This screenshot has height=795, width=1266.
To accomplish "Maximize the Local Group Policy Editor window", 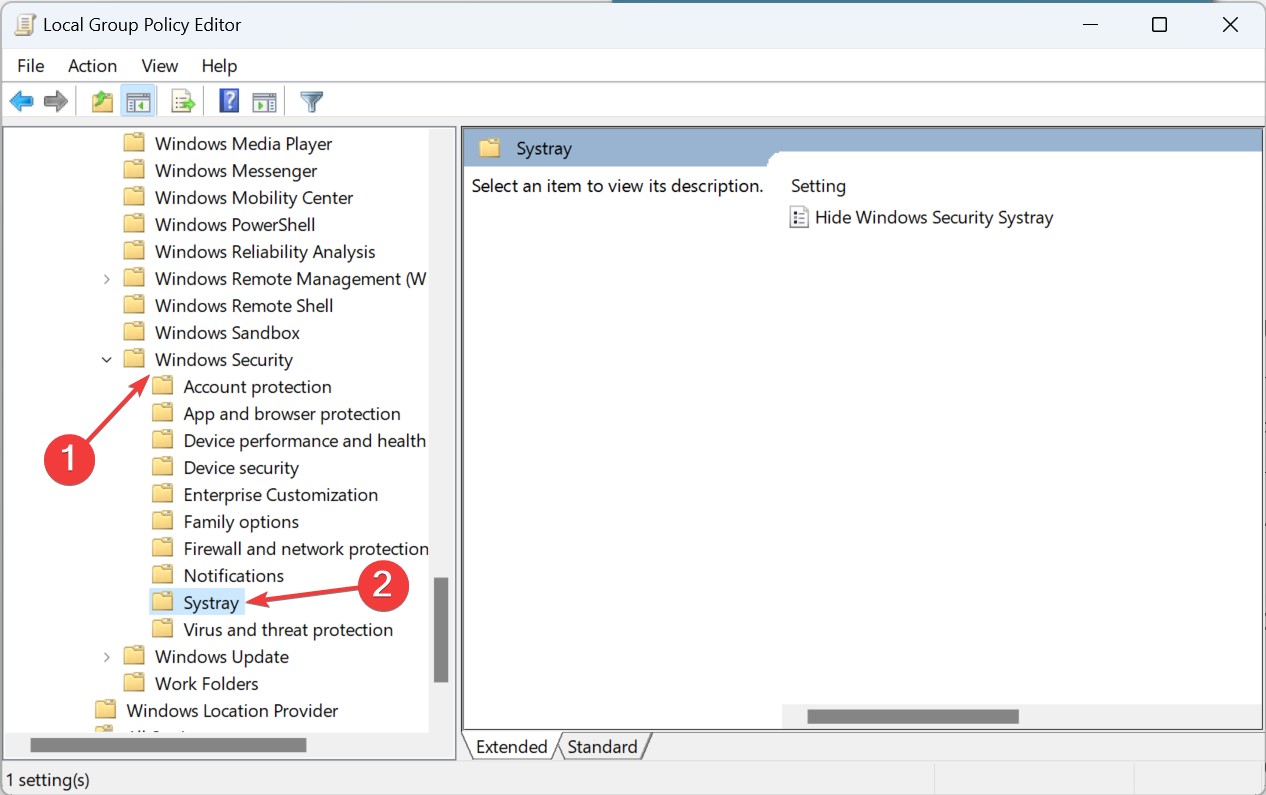I will click(x=1159, y=25).
